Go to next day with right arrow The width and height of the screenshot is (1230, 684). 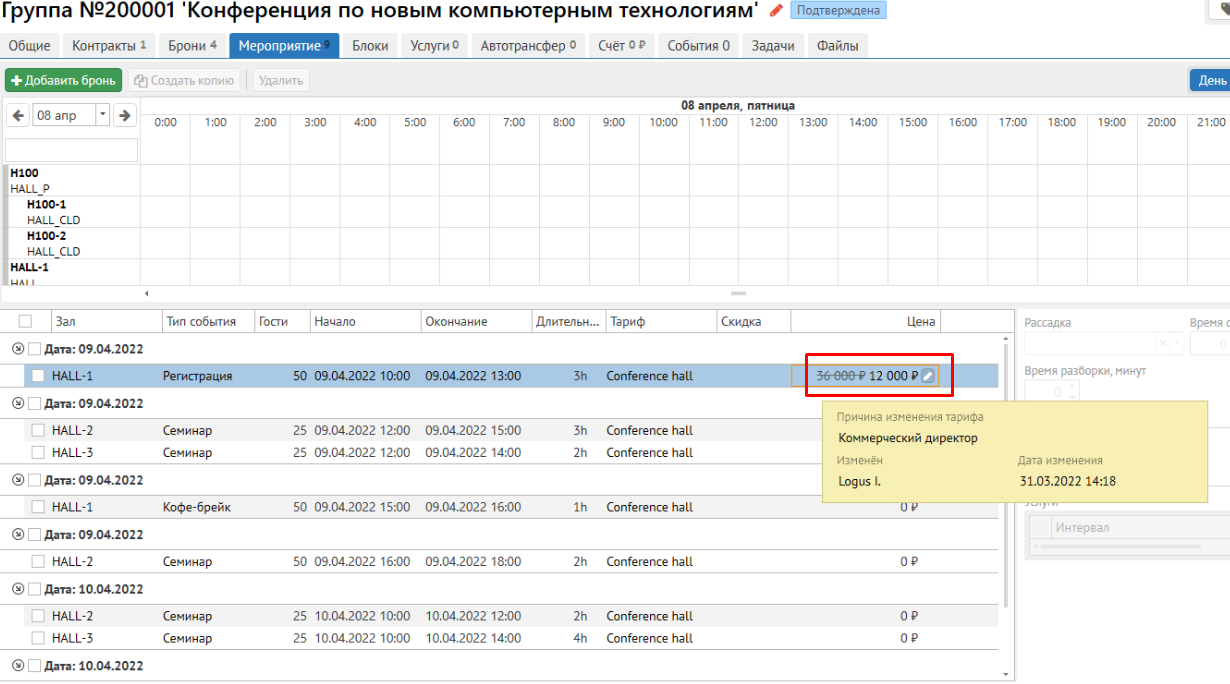tap(125, 116)
